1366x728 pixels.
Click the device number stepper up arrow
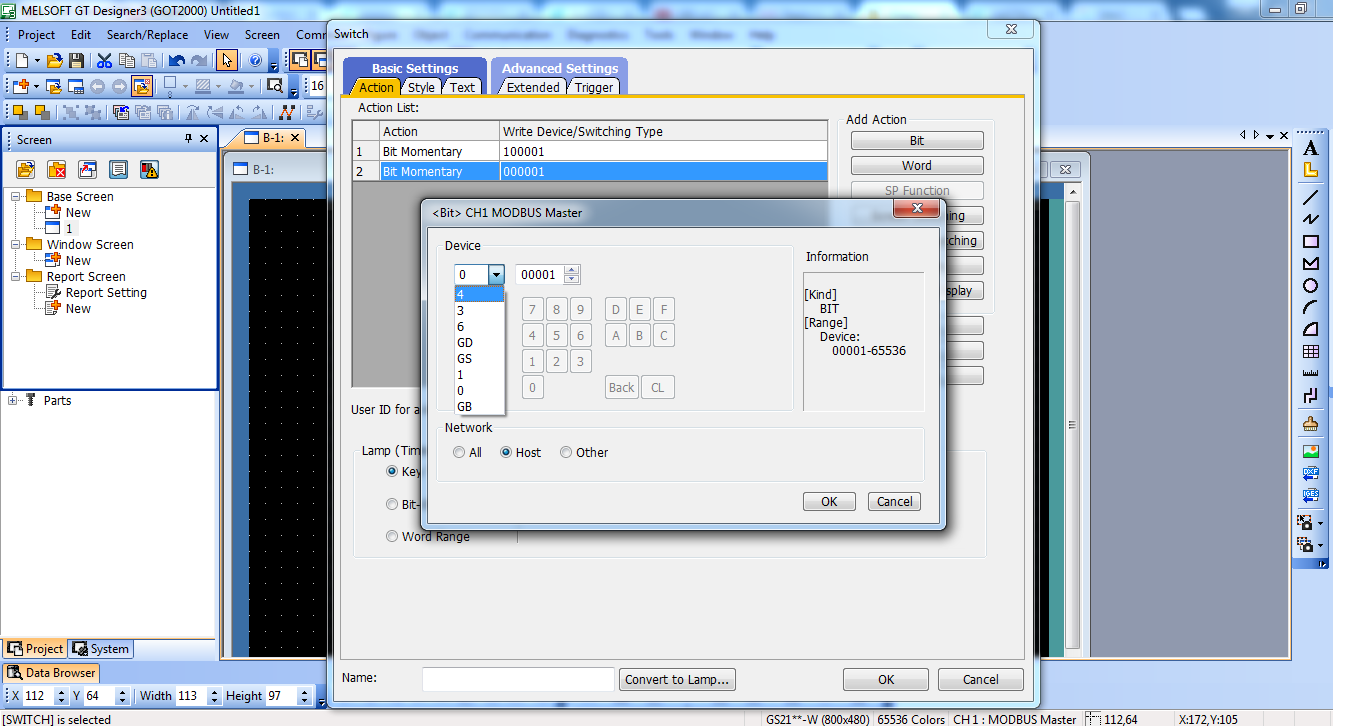[570, 269]
